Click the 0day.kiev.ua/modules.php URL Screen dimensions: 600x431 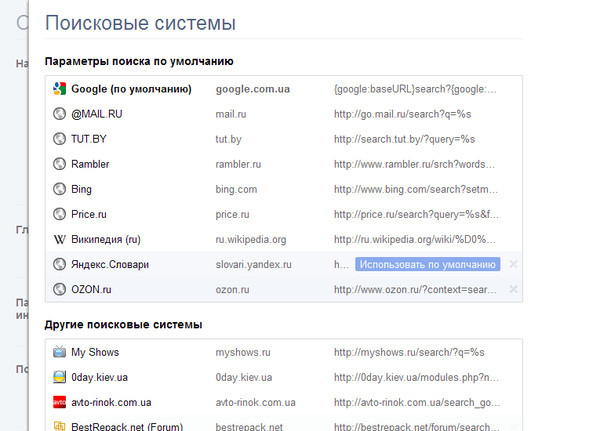[x=416, y=377]
